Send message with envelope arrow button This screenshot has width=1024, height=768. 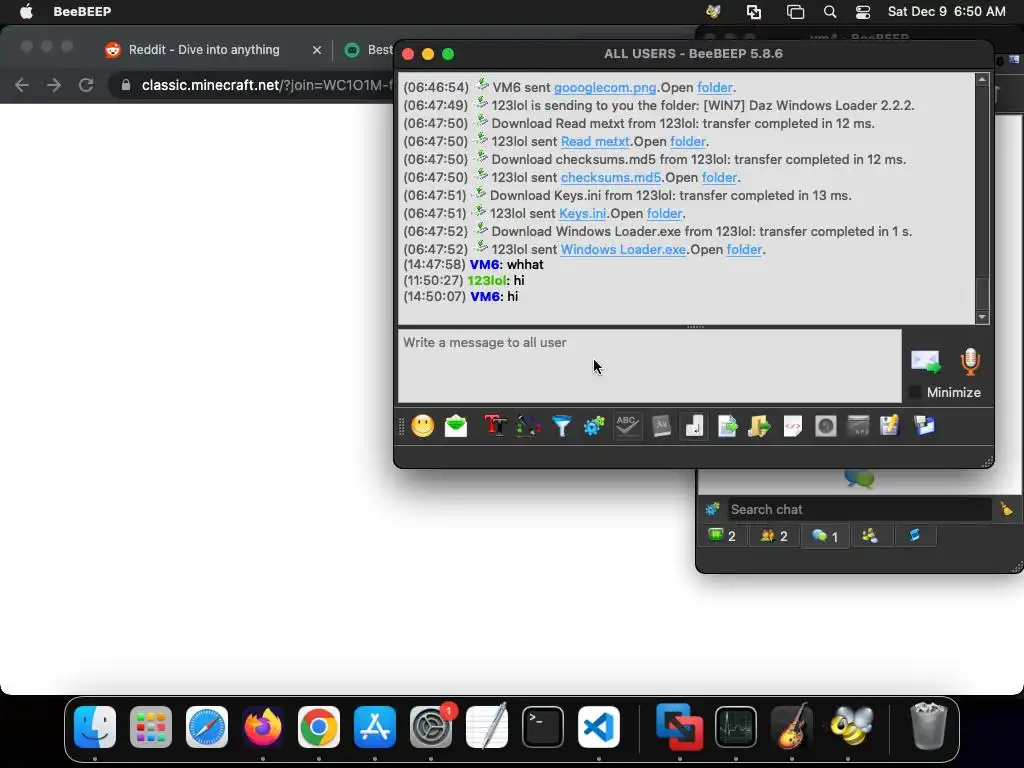[x=926, y=361]
